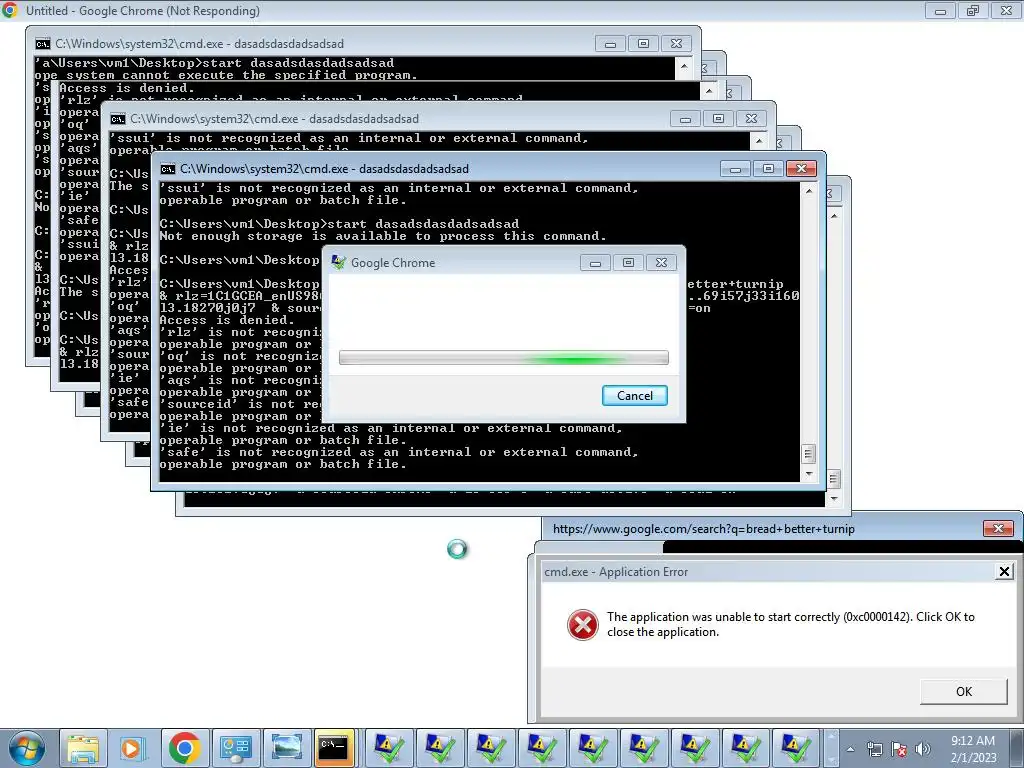Maximize the small Google Chrome dialog
1024x768 pixels.
point(628,263)
